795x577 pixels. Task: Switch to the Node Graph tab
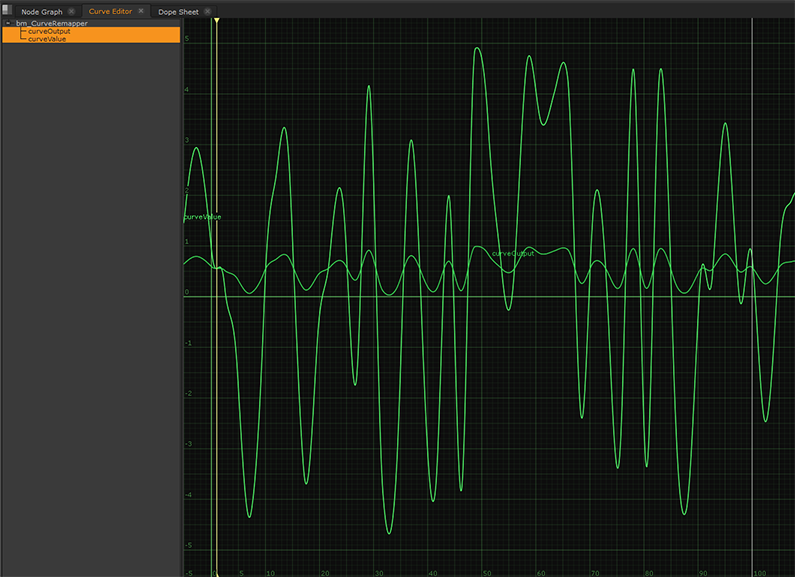click(42, 11)
